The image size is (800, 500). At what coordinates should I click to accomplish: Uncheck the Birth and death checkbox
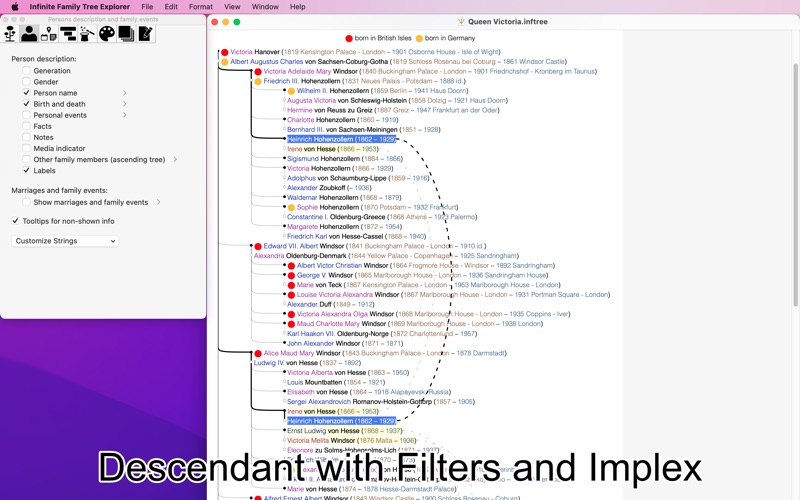tap(27, 104)
